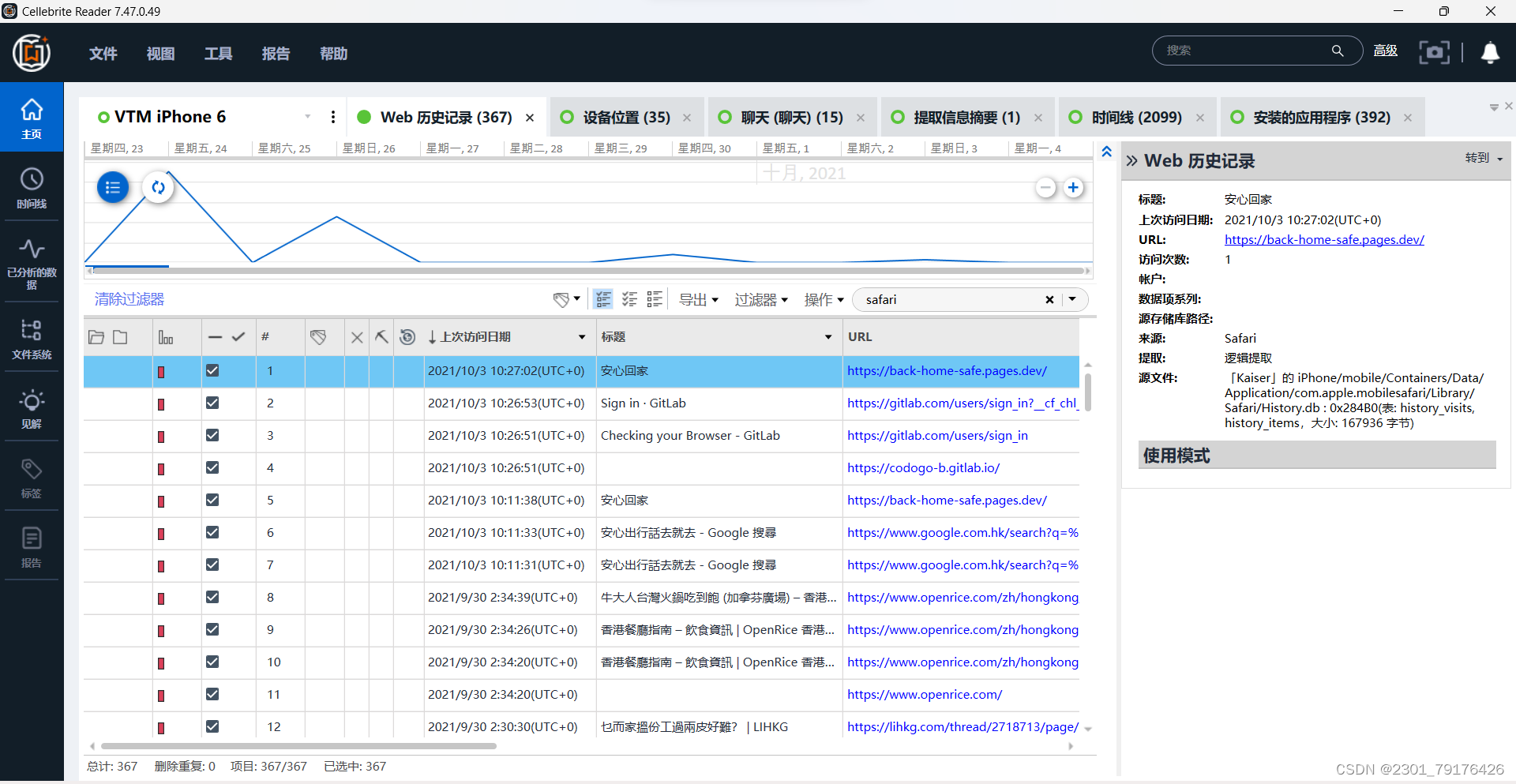This screenshot has width=1516, height=784.
Task: Uncheck the checkbox for row 8
Action: click(x=212, y=597)
